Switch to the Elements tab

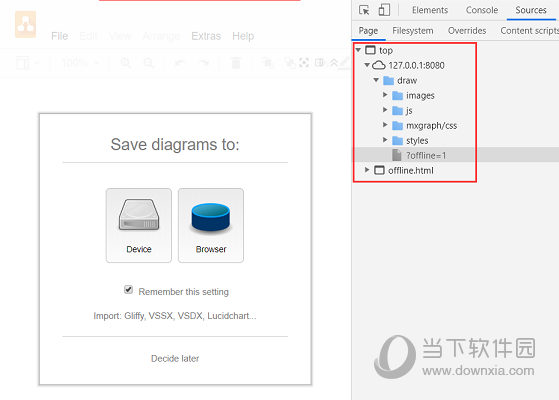tap(430, 10)
